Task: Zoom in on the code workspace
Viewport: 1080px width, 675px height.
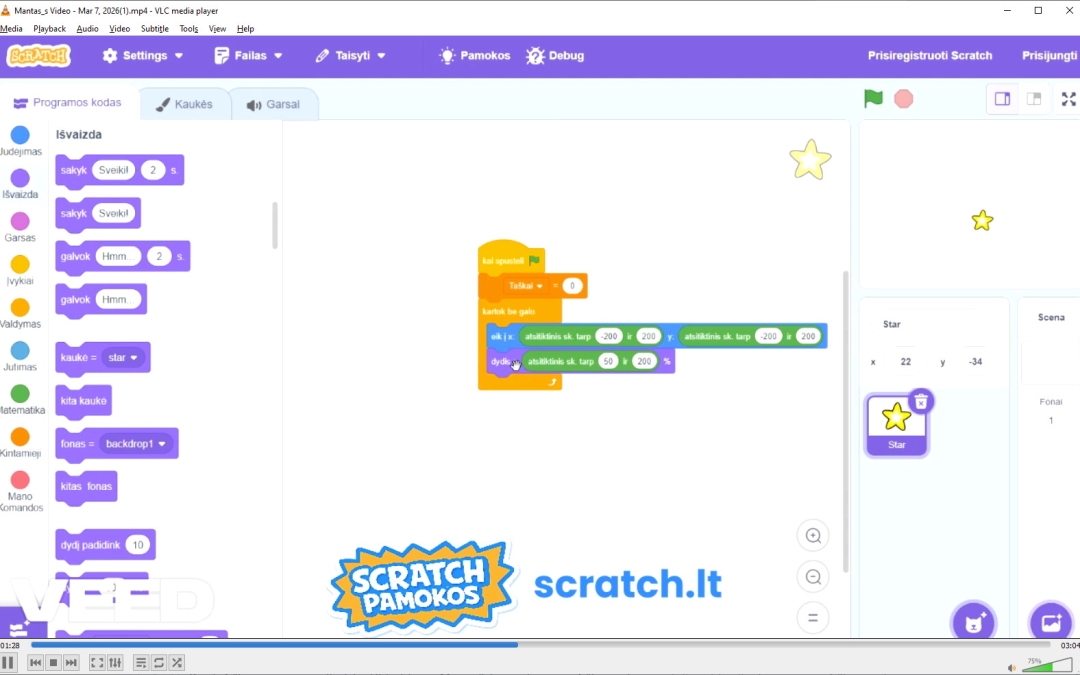Action: [813, 536]
